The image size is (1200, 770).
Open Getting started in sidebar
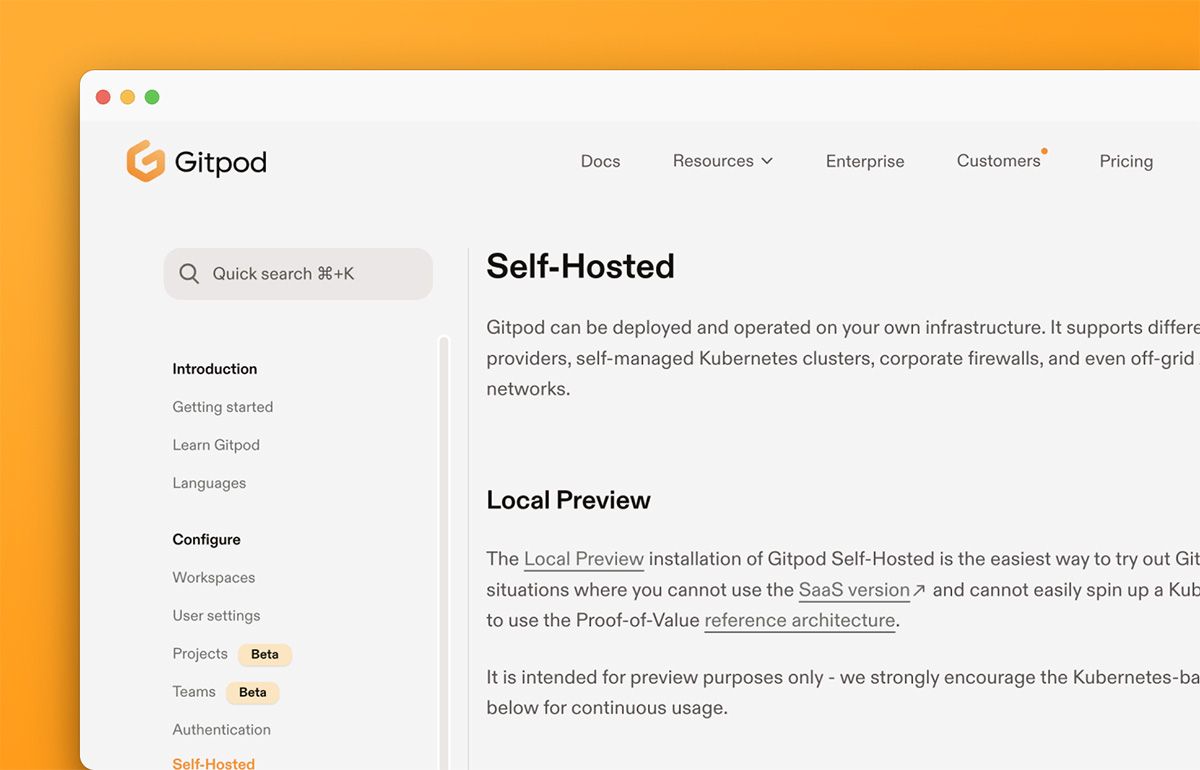pyautogui.click(x=223, y=407)
